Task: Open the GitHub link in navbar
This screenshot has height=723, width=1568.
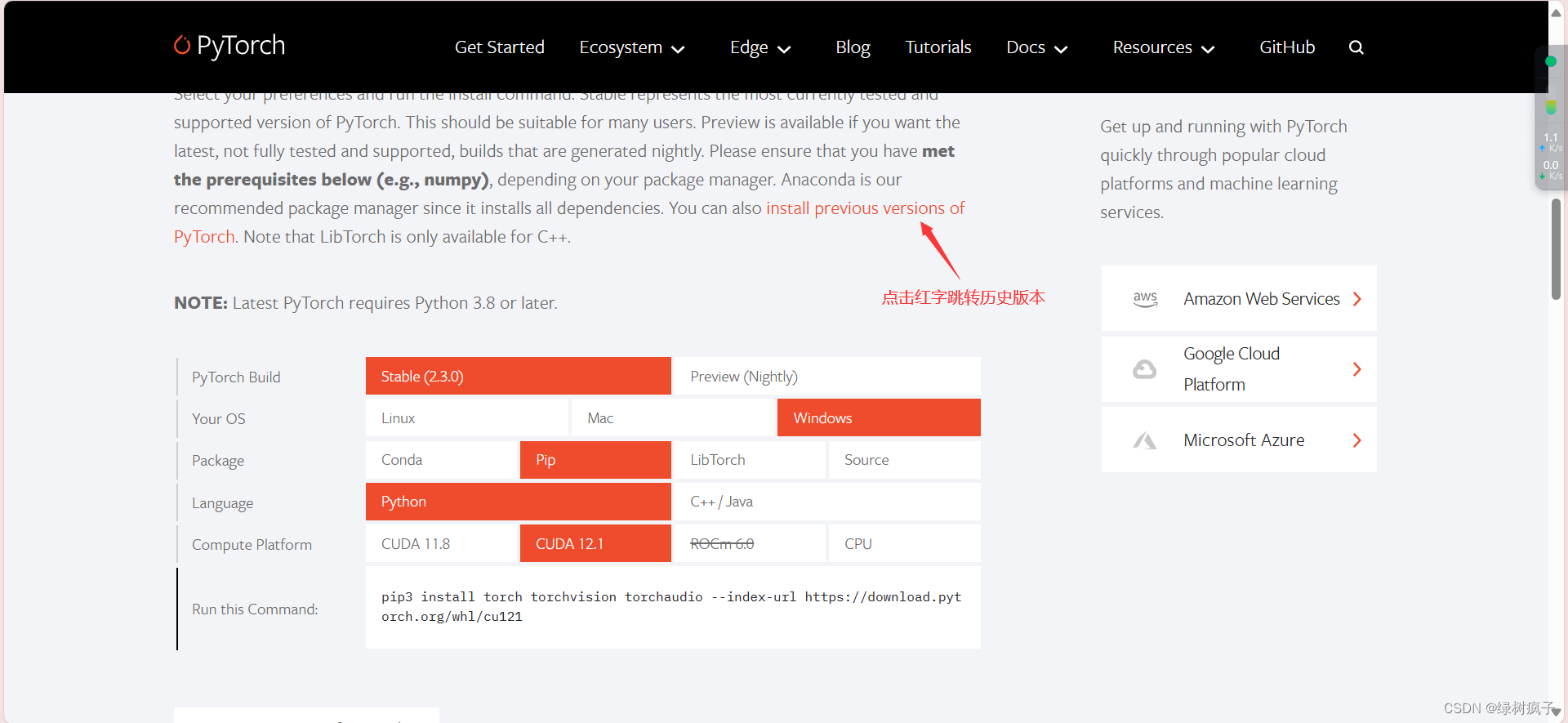Action: 1287,47
